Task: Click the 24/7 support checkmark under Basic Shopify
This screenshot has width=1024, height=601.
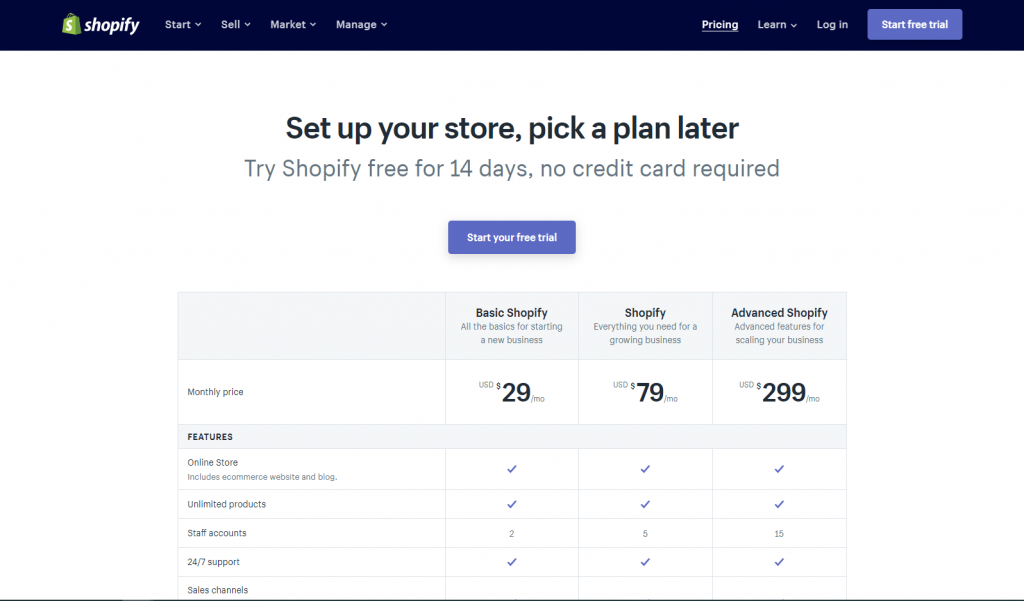Action: (512, 562)
